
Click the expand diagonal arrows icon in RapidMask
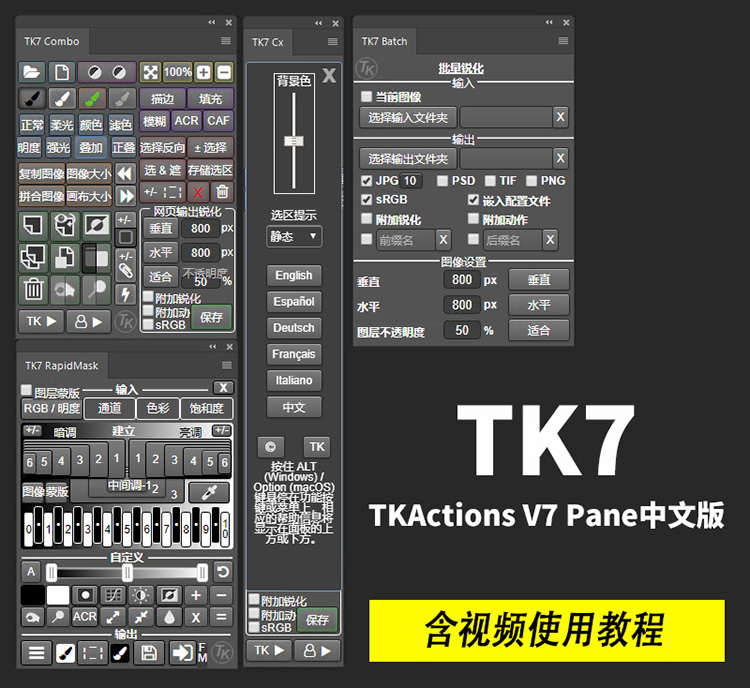[113, 617]
